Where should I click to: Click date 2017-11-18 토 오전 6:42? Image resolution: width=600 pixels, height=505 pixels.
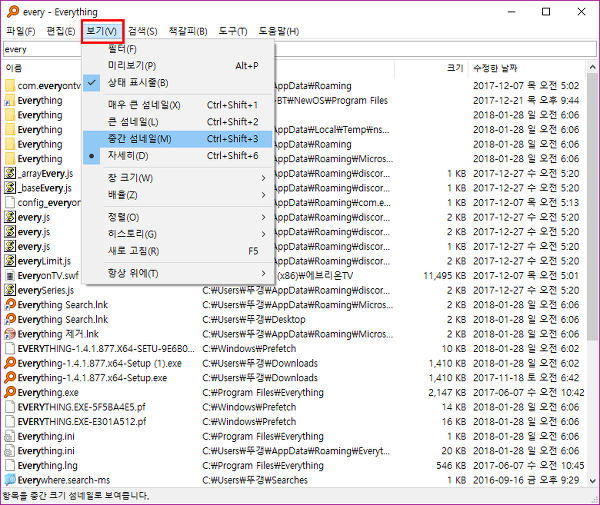[526, 378]
